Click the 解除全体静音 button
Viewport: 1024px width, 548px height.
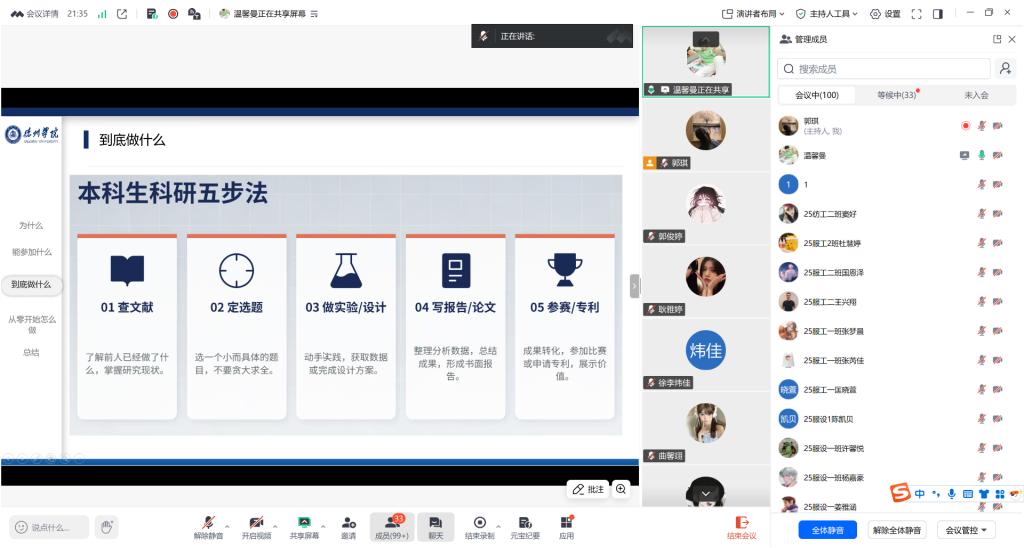click(x=897, y=530)
